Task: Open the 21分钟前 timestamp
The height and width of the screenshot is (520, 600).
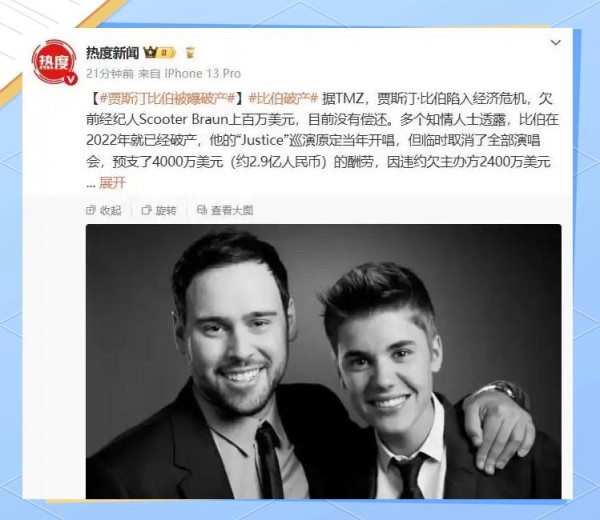Action: point(110,73)
